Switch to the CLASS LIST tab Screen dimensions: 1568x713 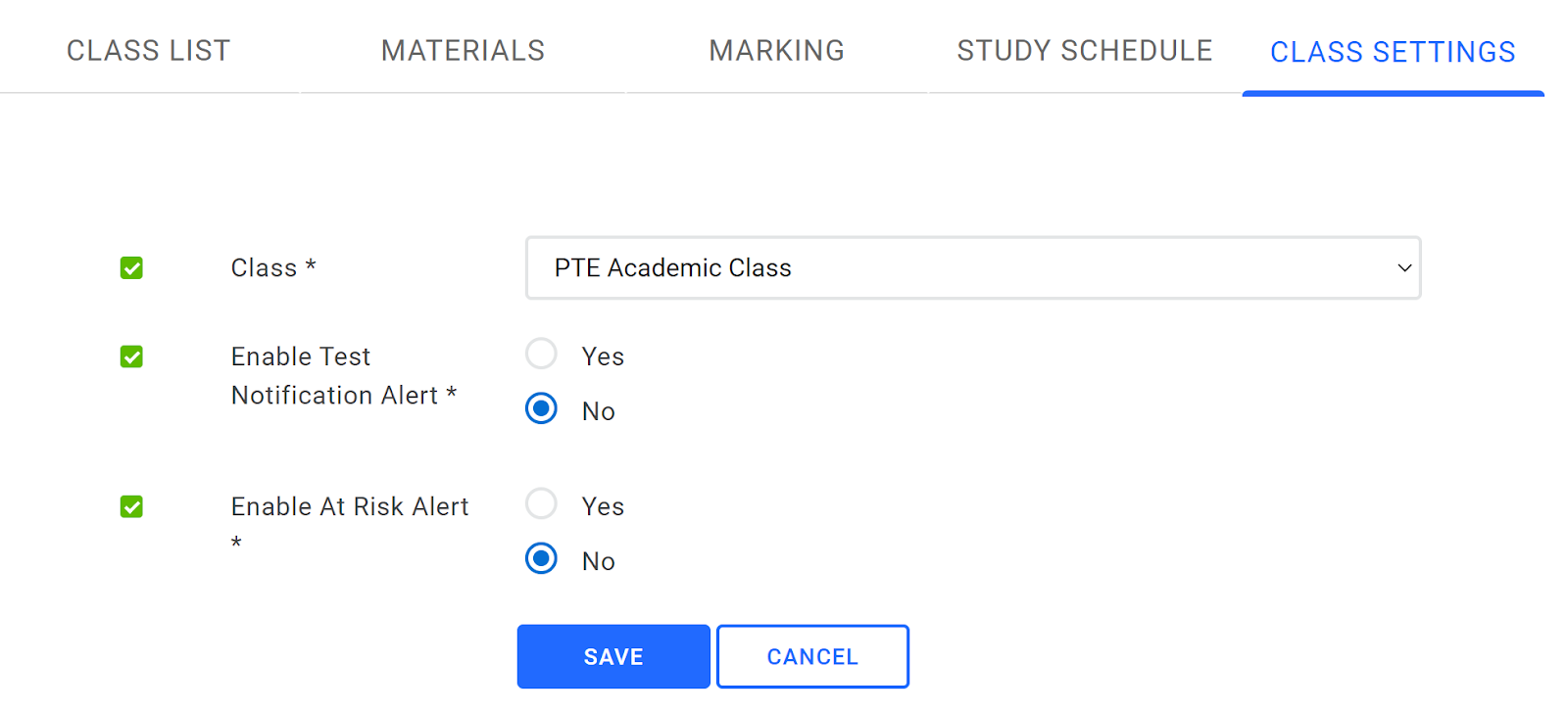point(147,50)
